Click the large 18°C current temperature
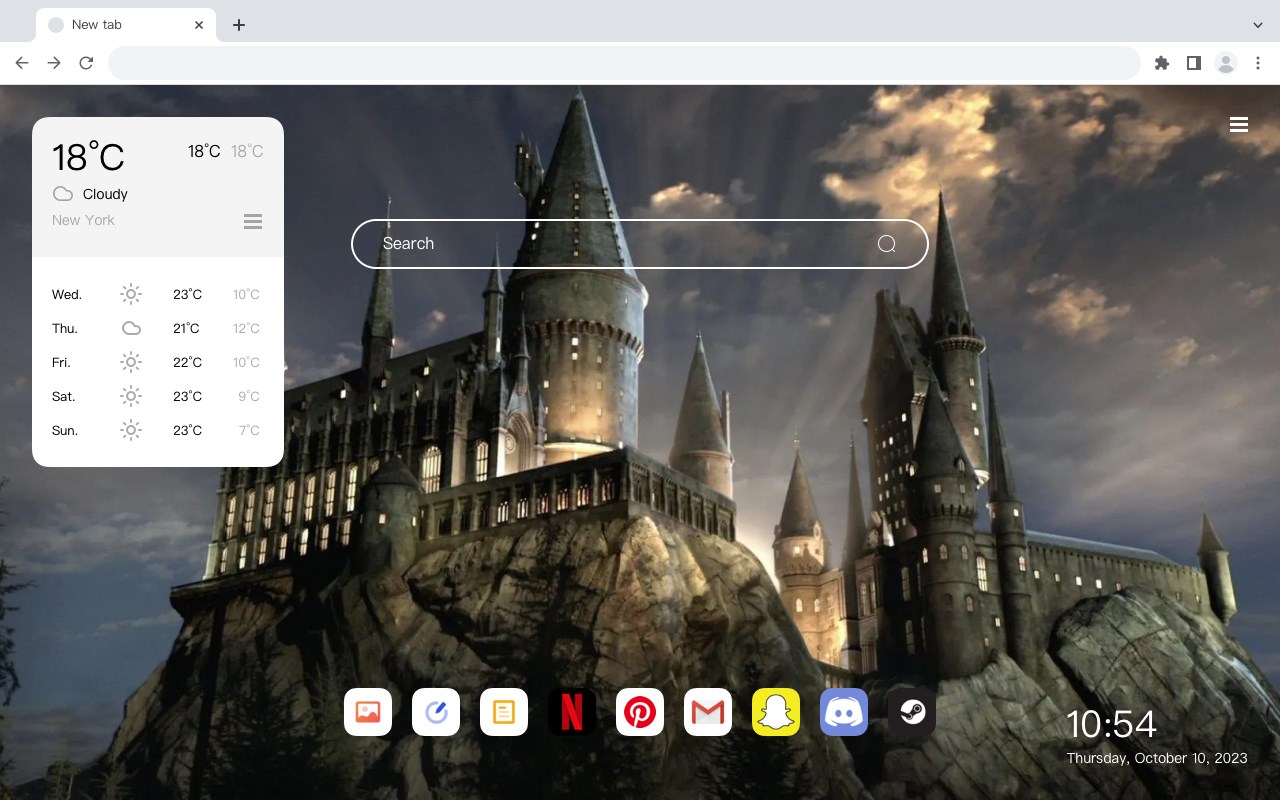Screen dimensions: 1280x800 (x=88, y=157)
